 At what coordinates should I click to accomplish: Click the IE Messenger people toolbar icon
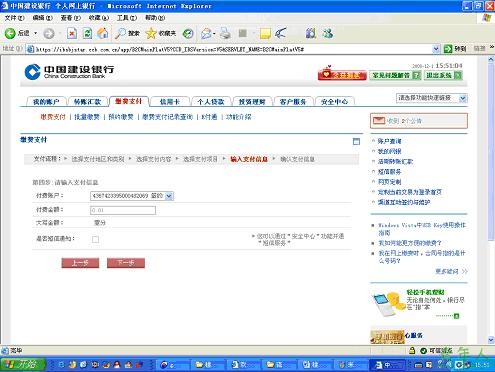pos(328,33)
